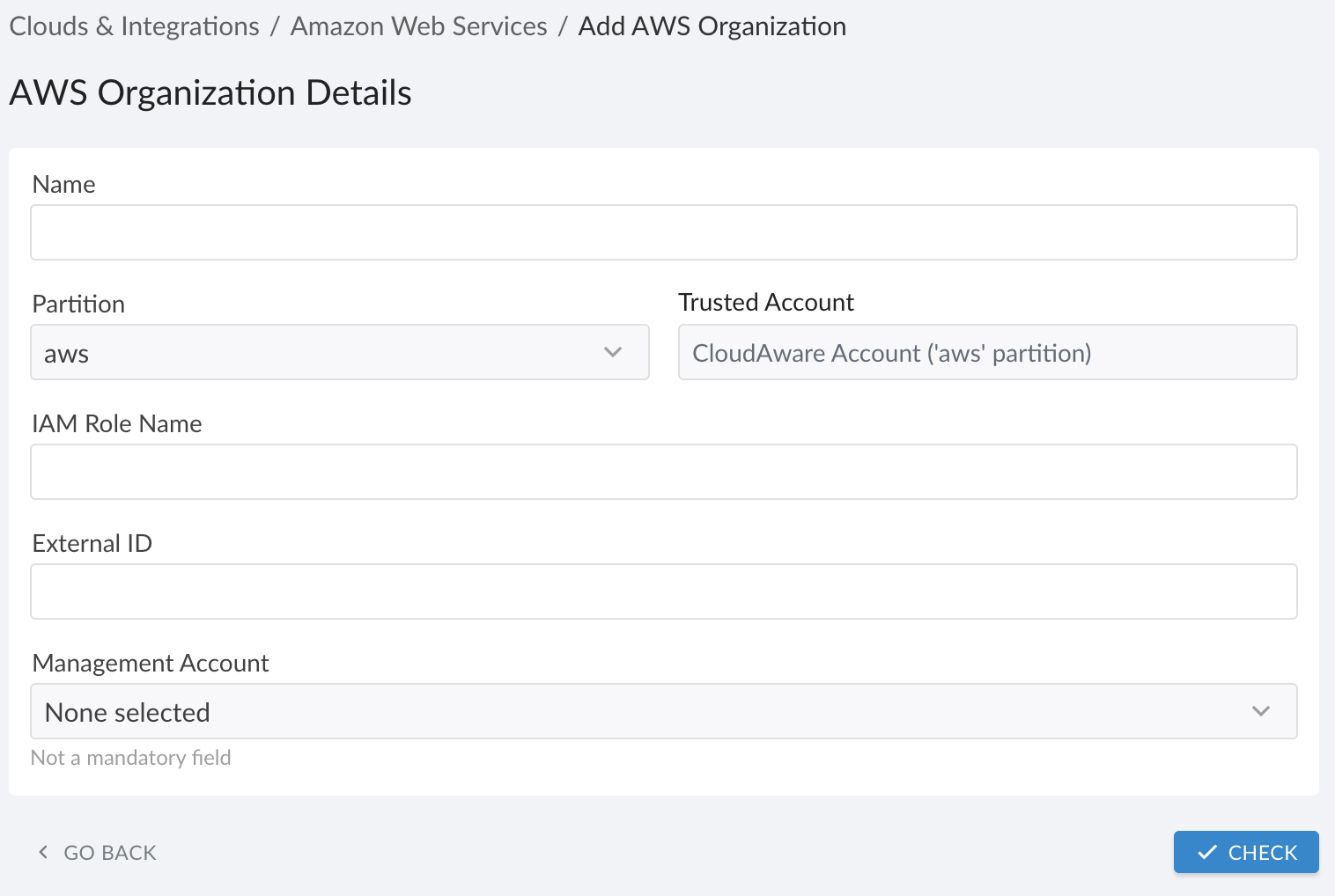The image size is (1335, 896).
Task: Select the 'aws' partition value
Action: tap(67, 352)
